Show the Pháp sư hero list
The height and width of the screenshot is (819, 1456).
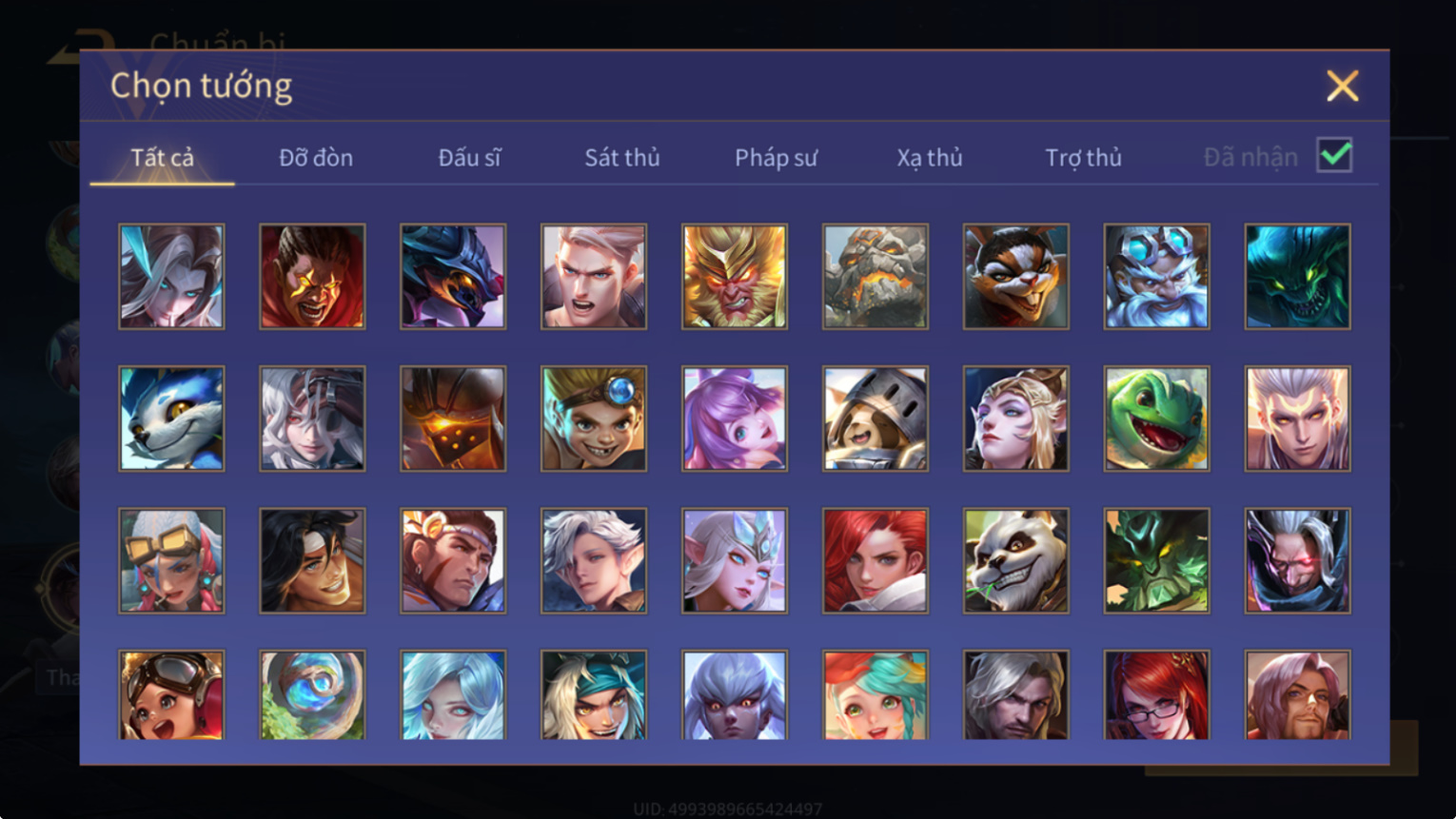tap(776, 158)
